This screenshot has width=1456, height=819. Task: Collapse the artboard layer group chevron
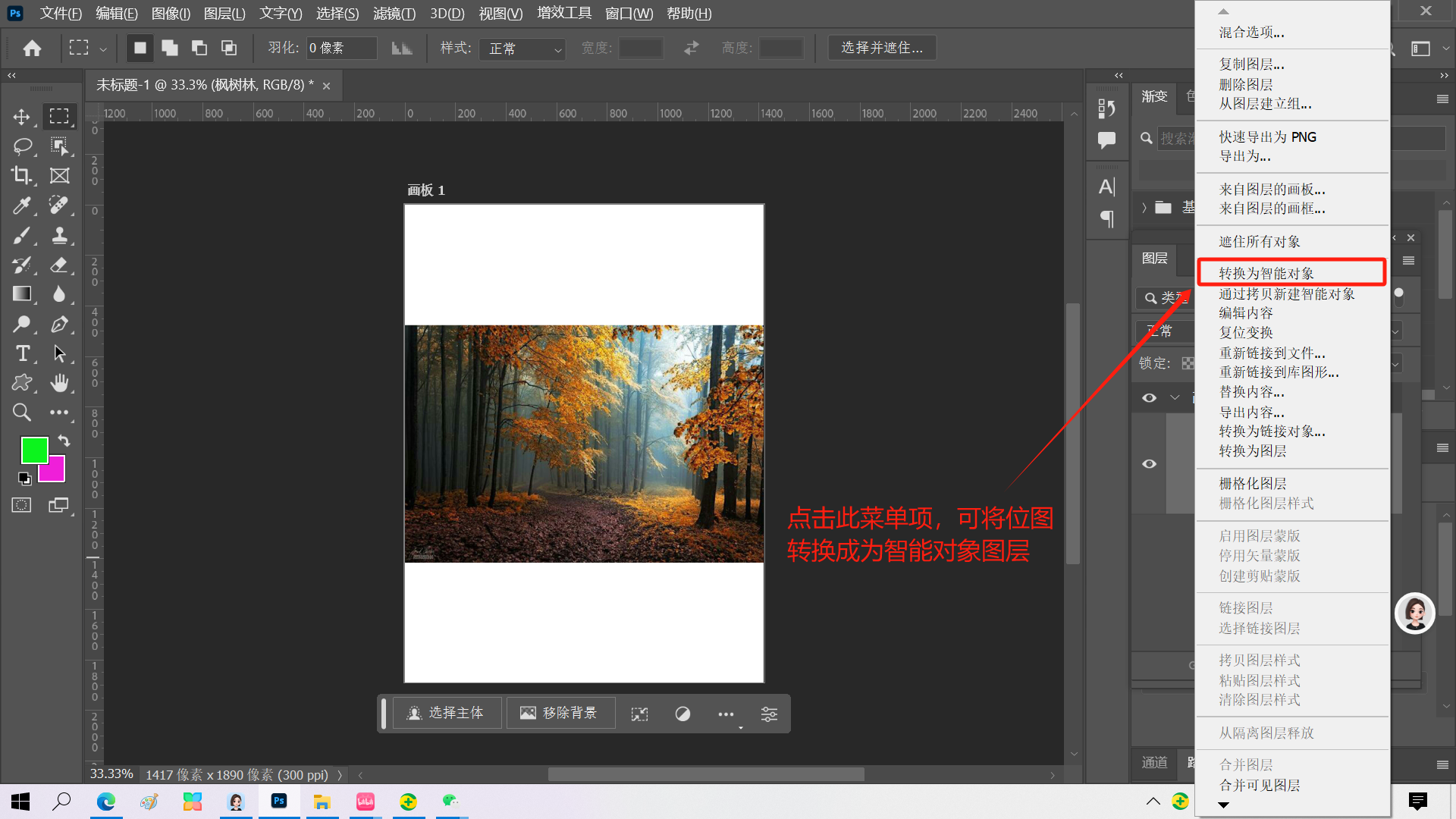(x=1175, y=397)
